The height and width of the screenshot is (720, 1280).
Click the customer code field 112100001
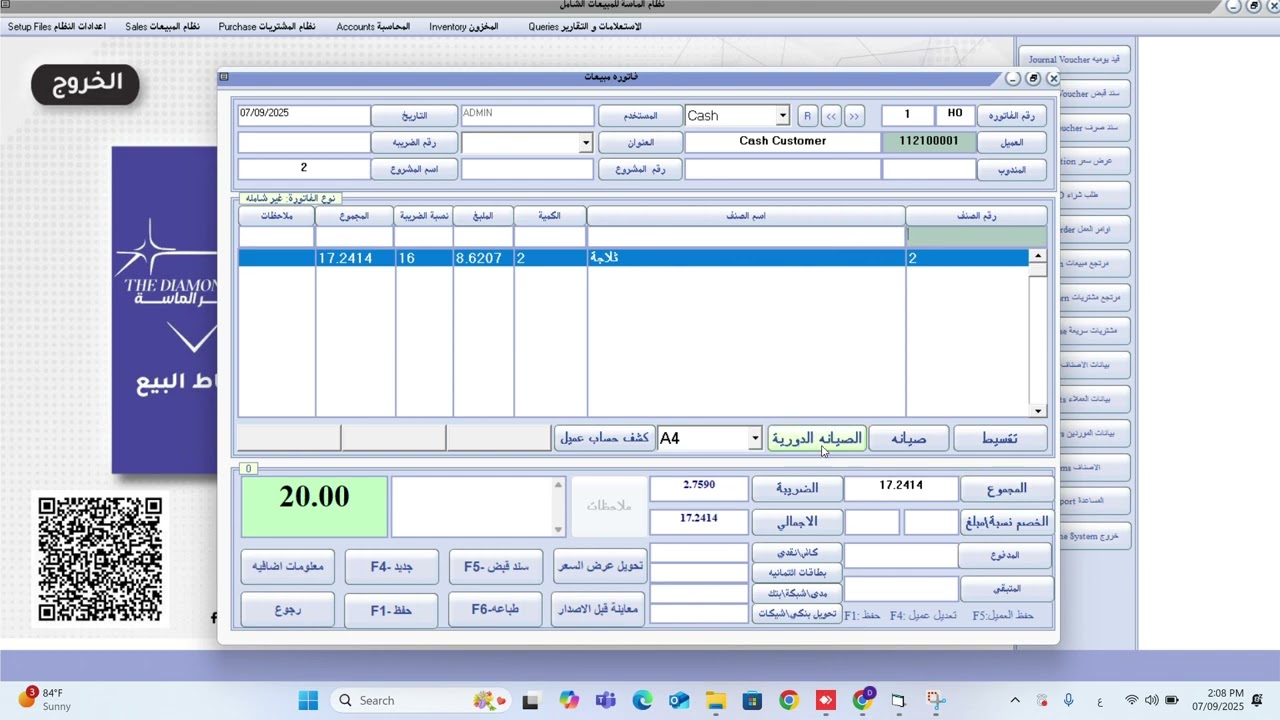pos(929,142)
